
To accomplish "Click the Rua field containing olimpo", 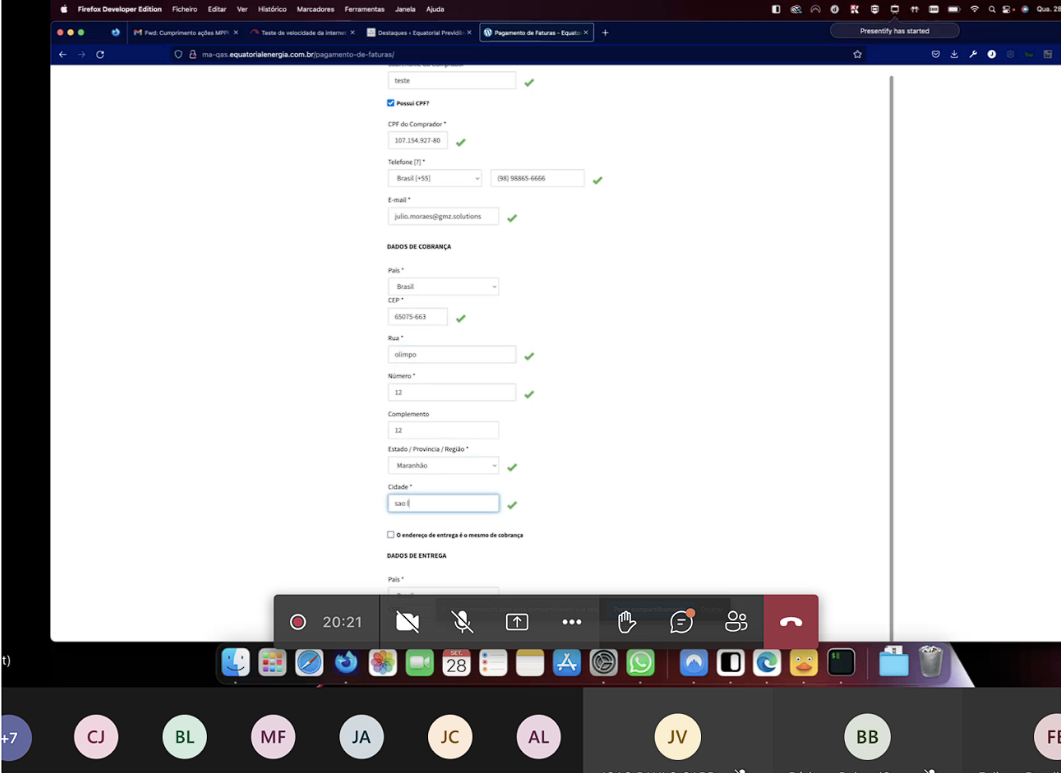I will click(451, 355).
